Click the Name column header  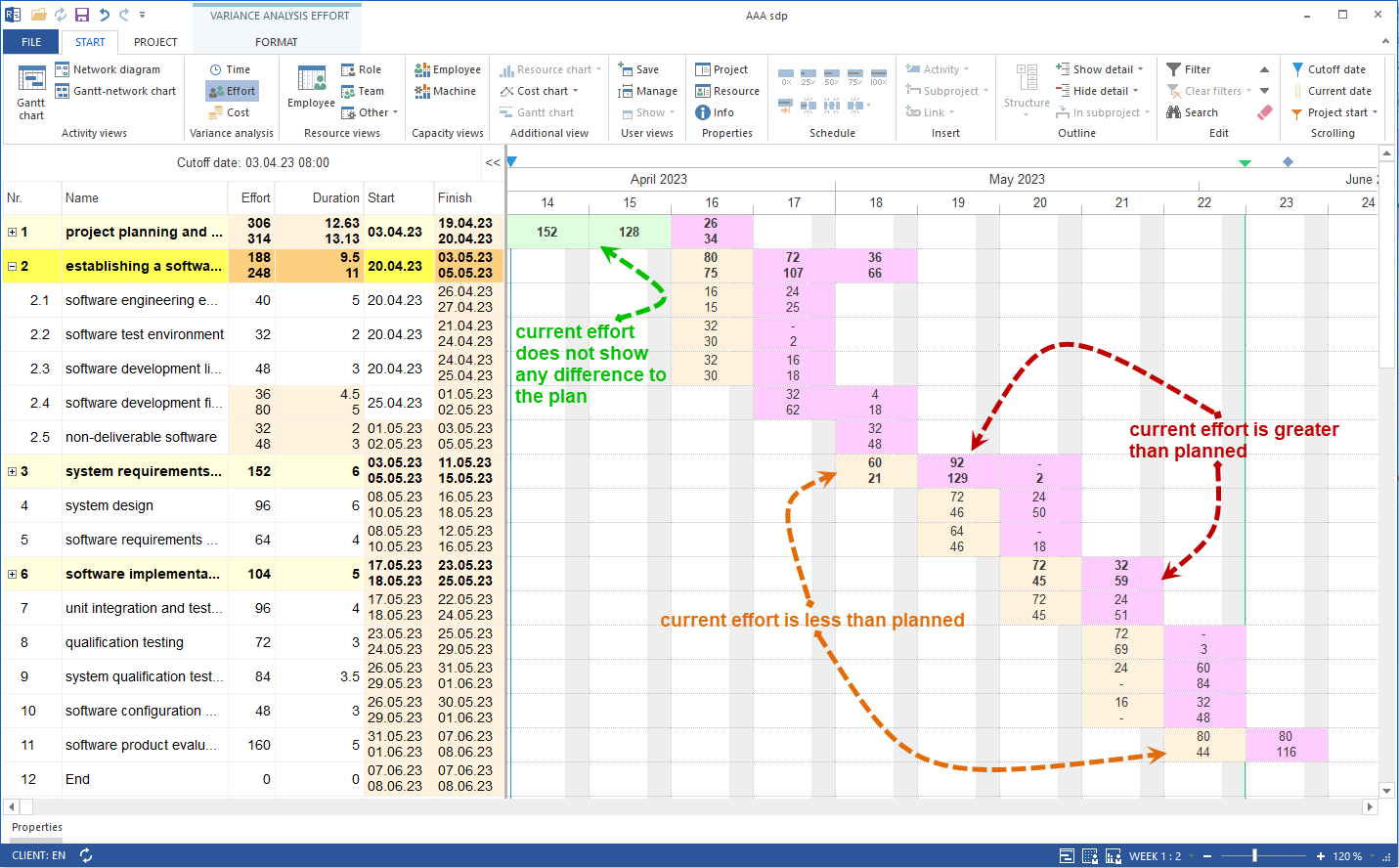tap(145, 197)
